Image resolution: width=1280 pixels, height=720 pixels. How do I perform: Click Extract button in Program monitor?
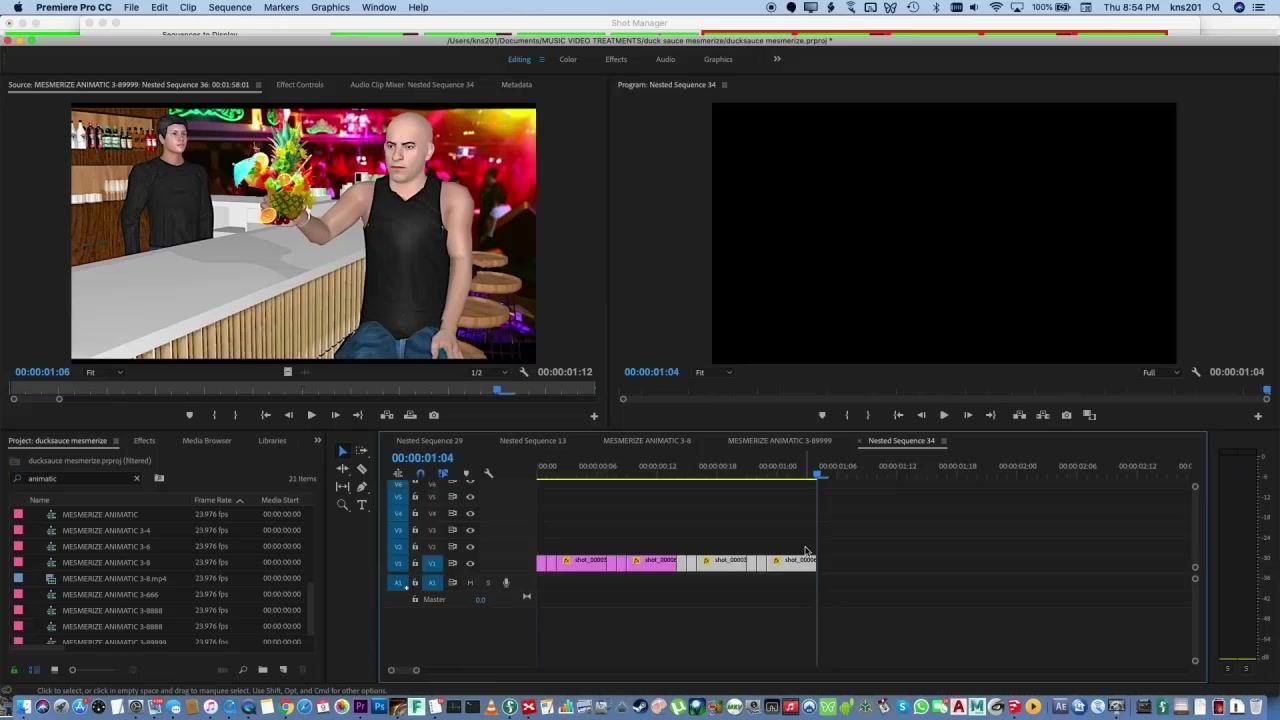1042,415
